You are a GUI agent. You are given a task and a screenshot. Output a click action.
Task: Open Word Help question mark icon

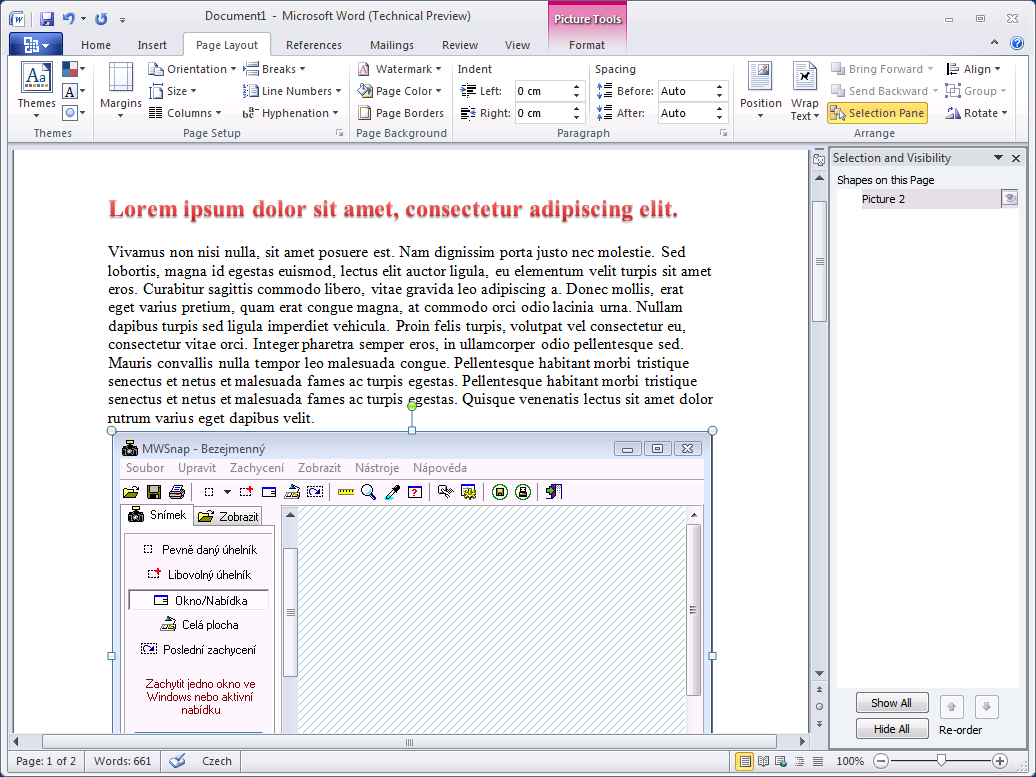[1018, 44]
